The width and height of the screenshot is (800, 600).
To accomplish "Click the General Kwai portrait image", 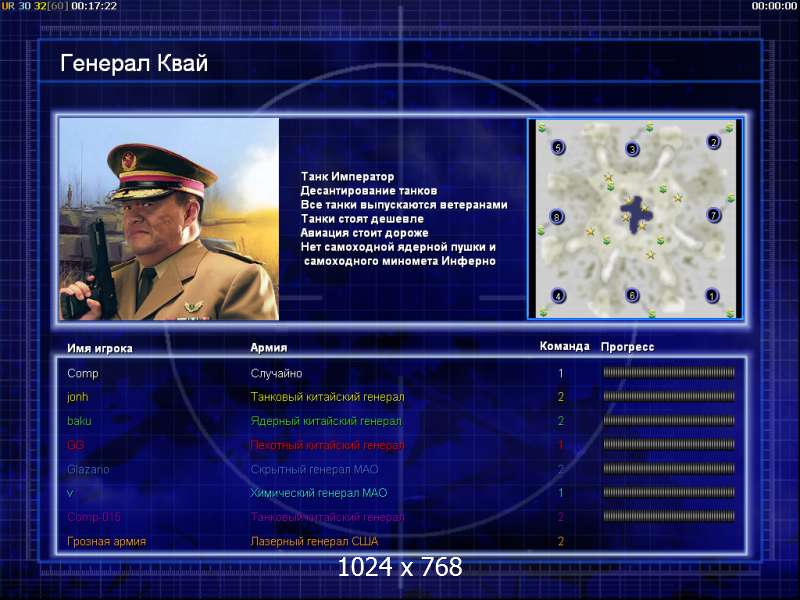I will click(169, 219).
